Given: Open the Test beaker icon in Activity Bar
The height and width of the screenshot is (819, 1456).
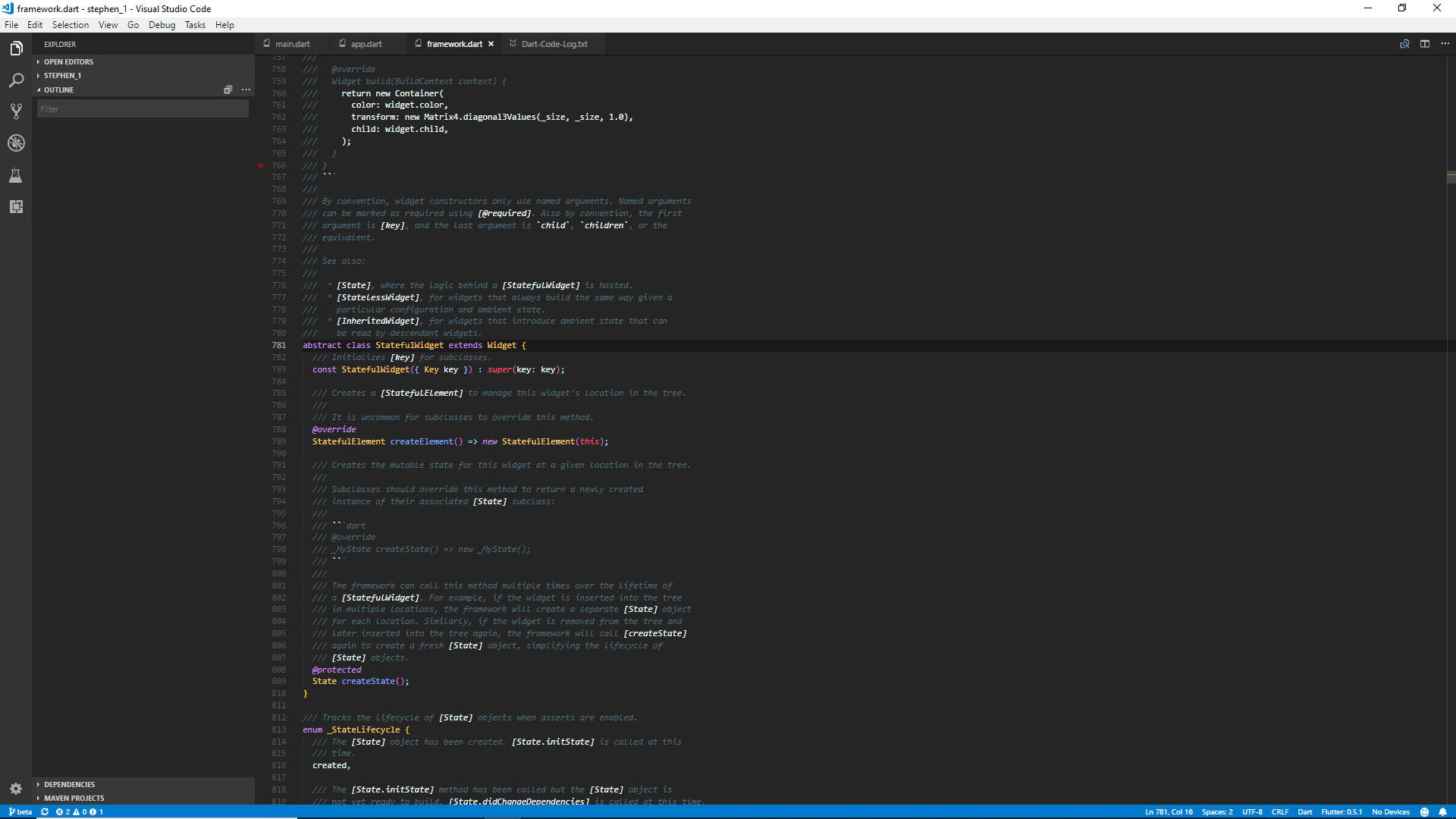Looking at the screenshot, I should click(x=16, y=175).
